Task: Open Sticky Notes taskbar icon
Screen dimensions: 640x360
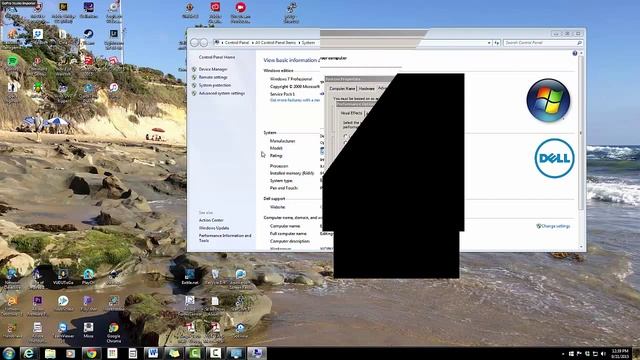Action: click(174, 353)
